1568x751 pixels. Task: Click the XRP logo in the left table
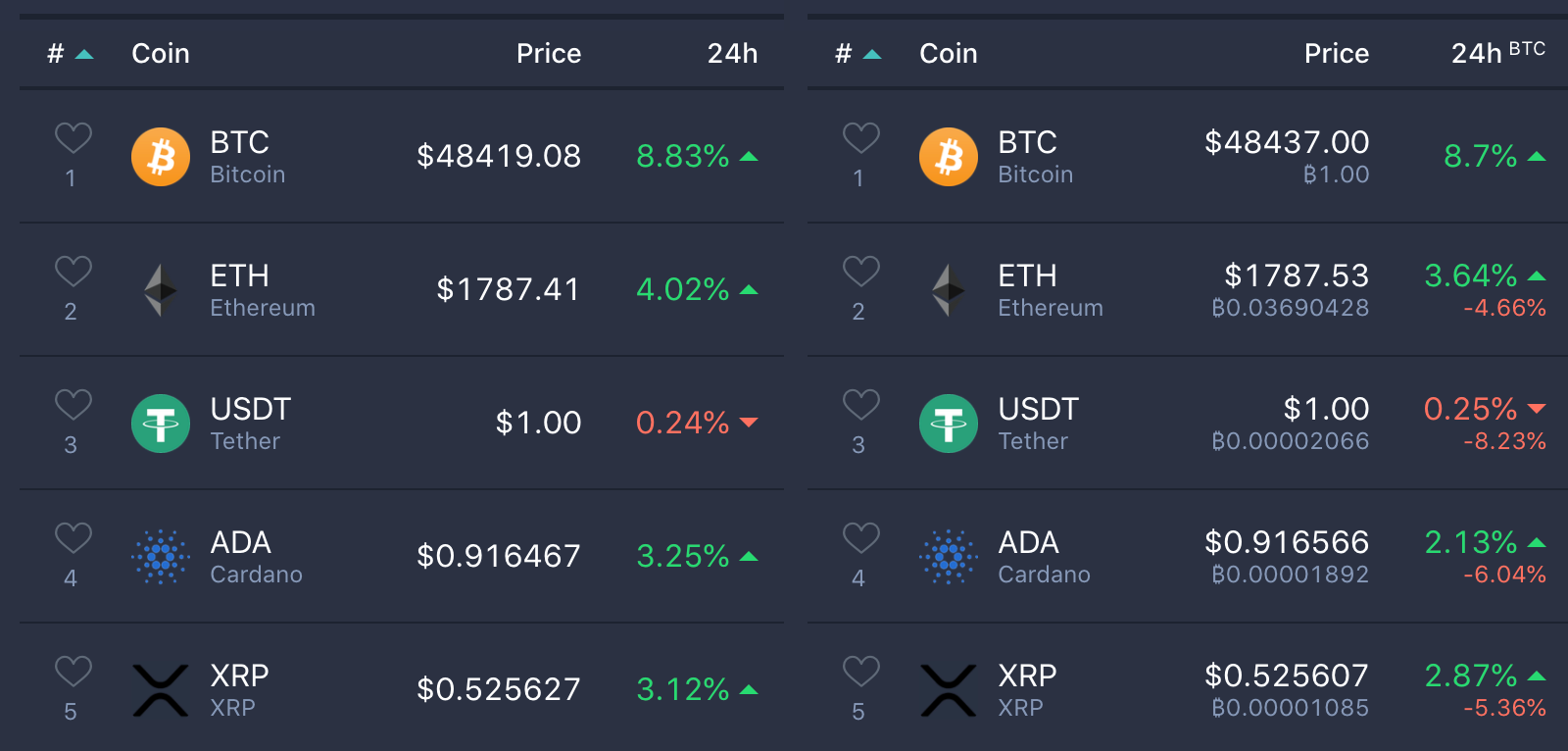[161, 690]
